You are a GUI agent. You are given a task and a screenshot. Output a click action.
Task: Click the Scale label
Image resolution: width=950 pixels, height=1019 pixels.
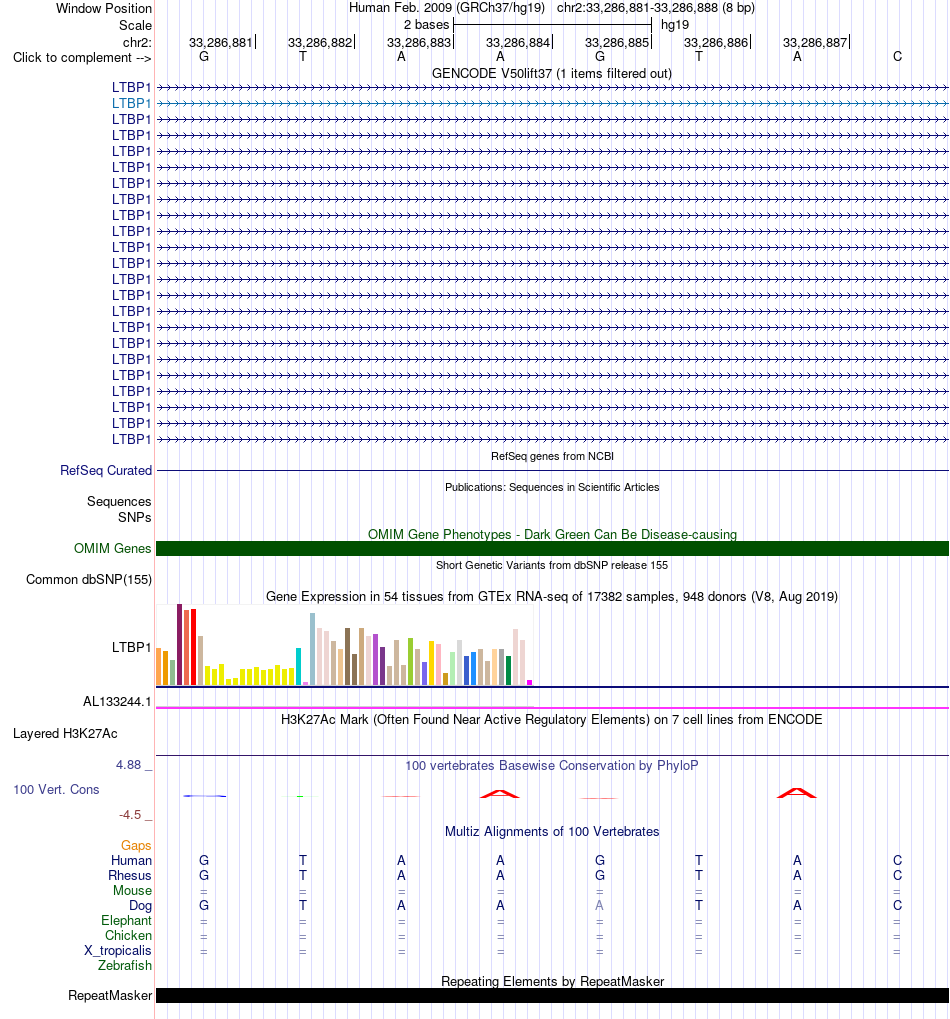point(135,25)
